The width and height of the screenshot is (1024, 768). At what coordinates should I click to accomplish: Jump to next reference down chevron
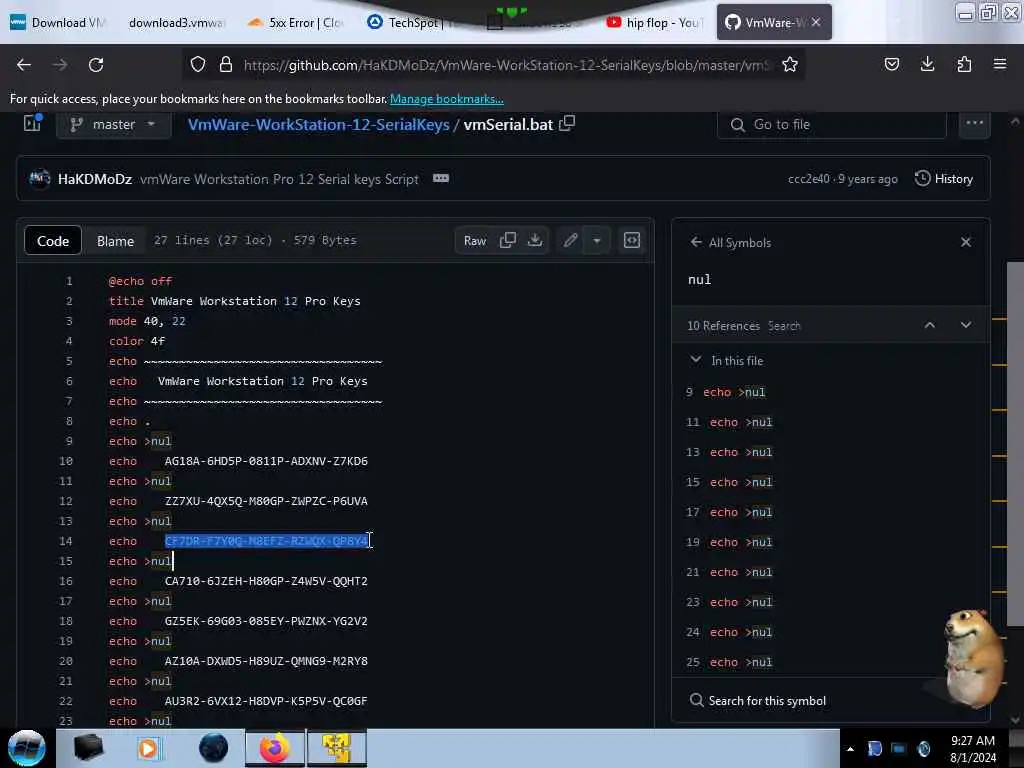[965, 325]
